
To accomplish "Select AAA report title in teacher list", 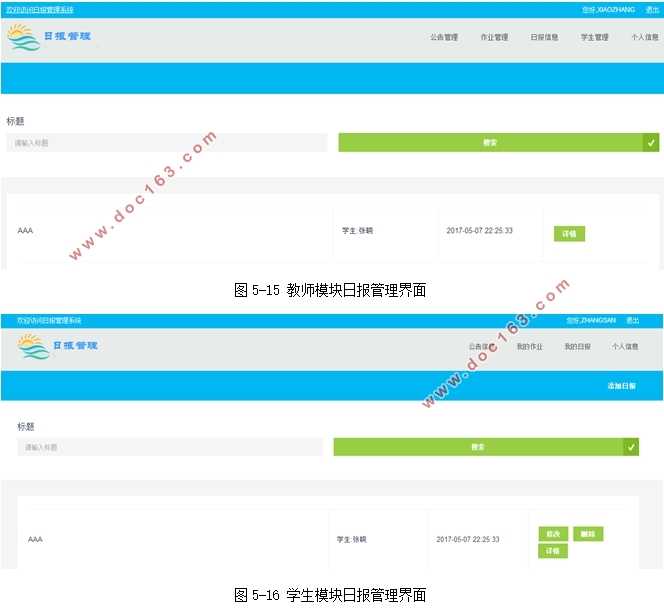I will click(25, 231).
